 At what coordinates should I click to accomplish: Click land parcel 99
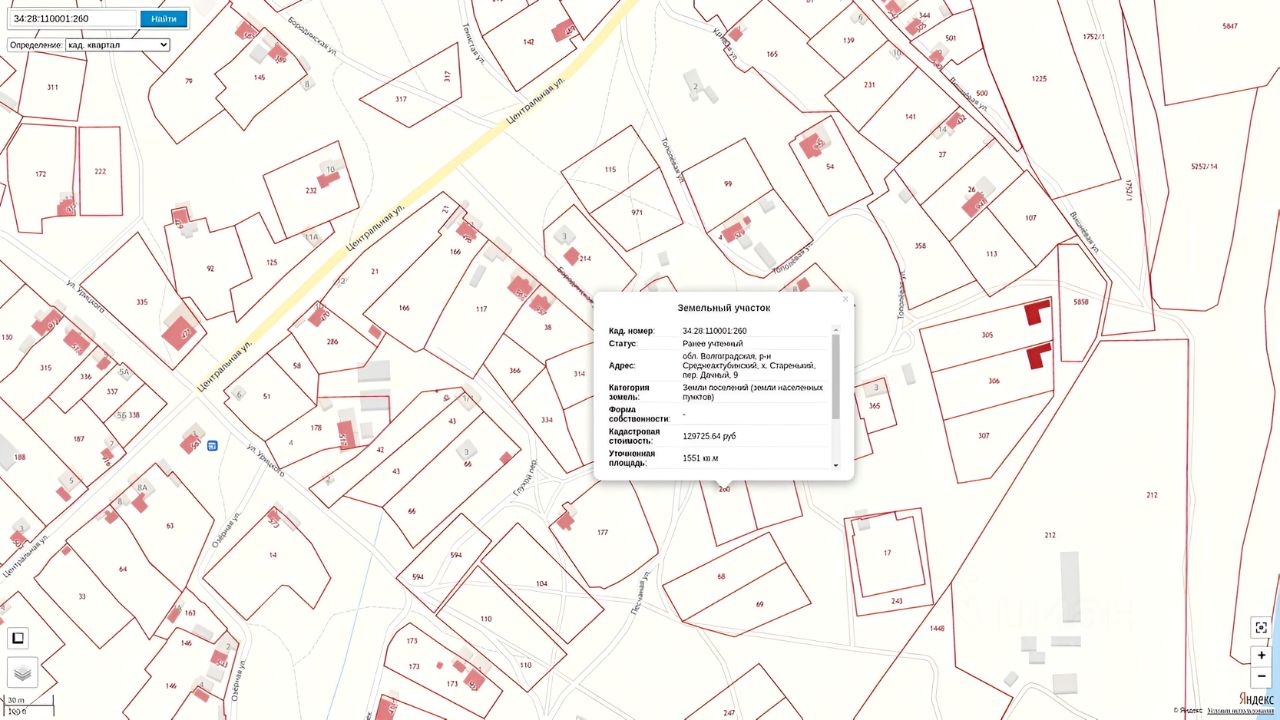click(x=728, y=184)
